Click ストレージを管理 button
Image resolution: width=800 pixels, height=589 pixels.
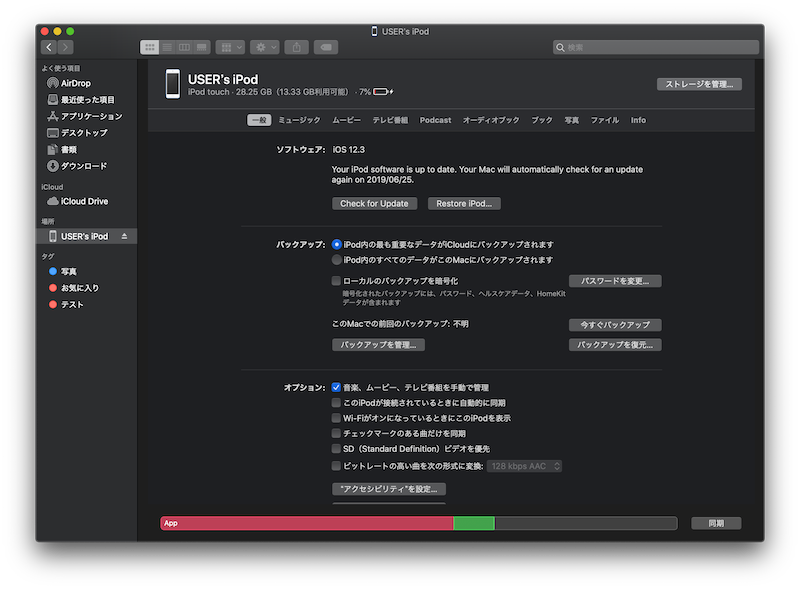(699, 84)
